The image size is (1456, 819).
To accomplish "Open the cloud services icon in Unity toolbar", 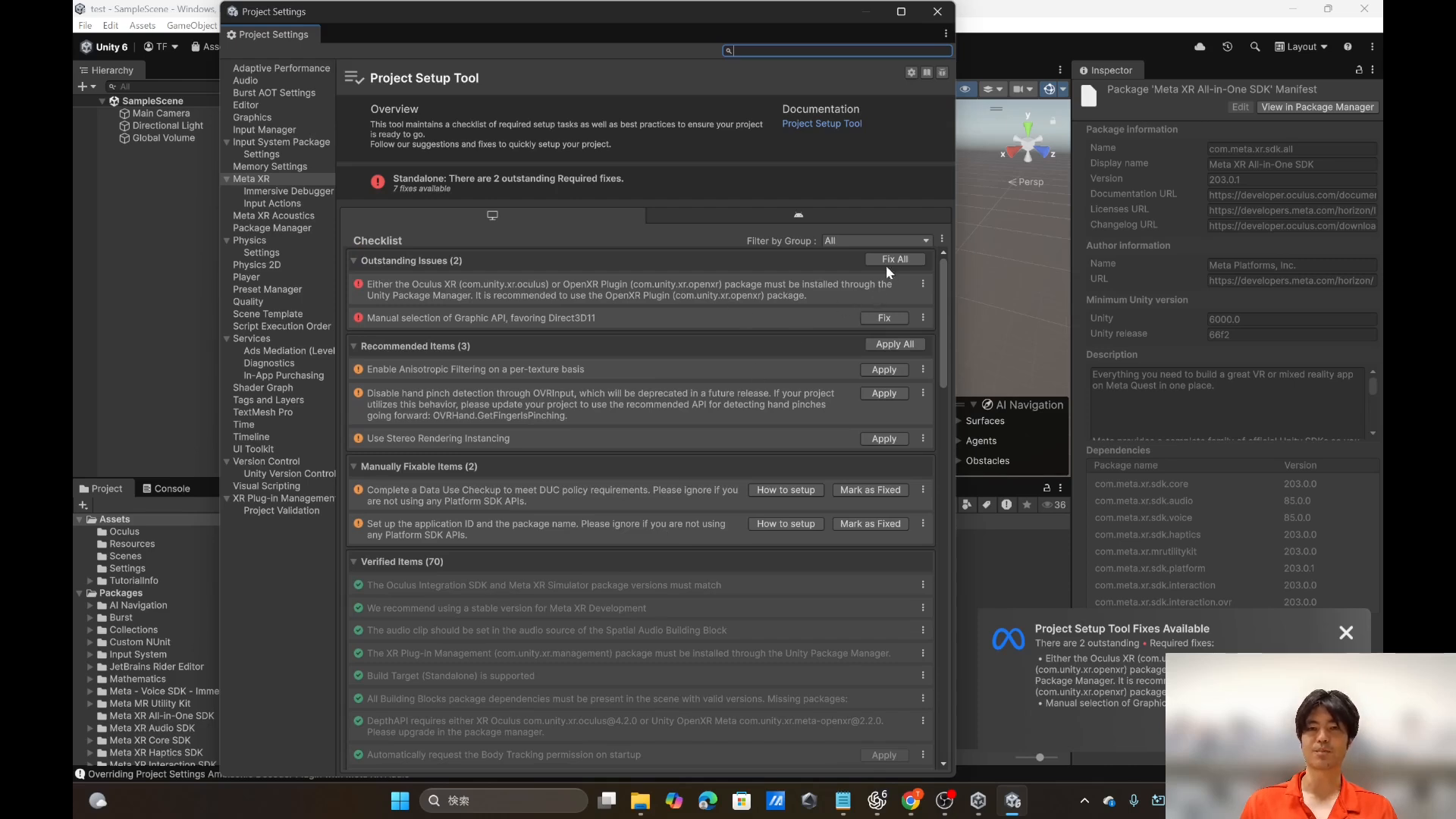I will click(x=1200, y=47).
